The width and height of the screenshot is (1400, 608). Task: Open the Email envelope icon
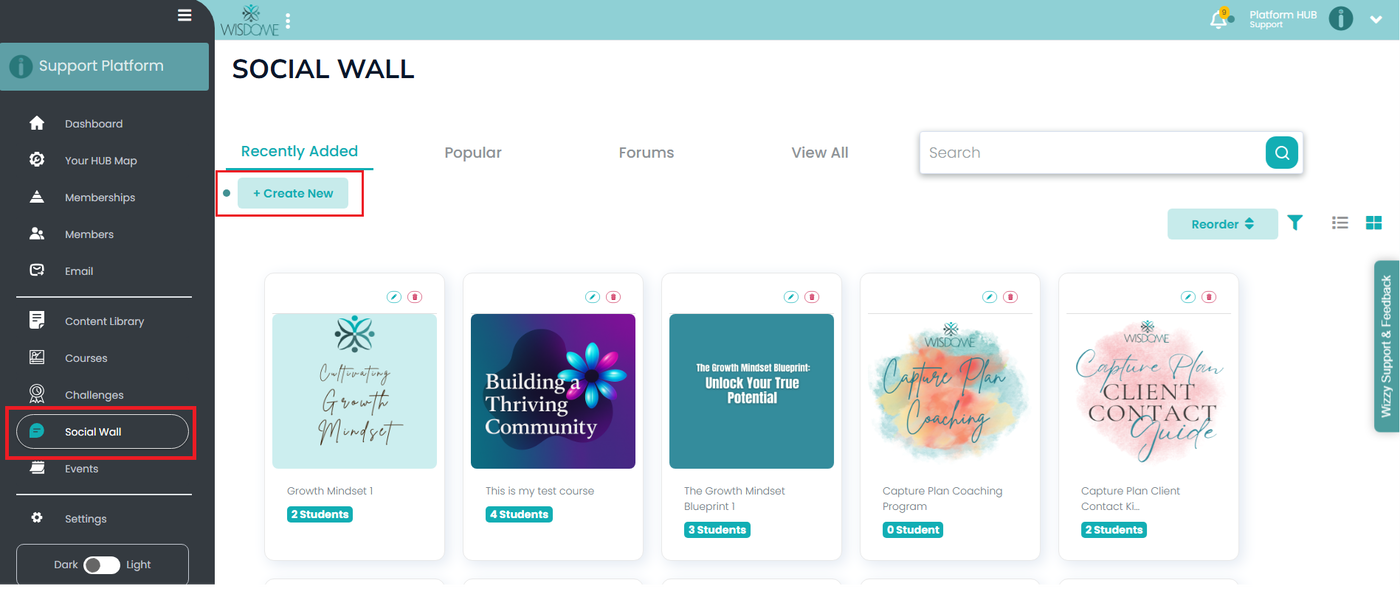(37, 270)
